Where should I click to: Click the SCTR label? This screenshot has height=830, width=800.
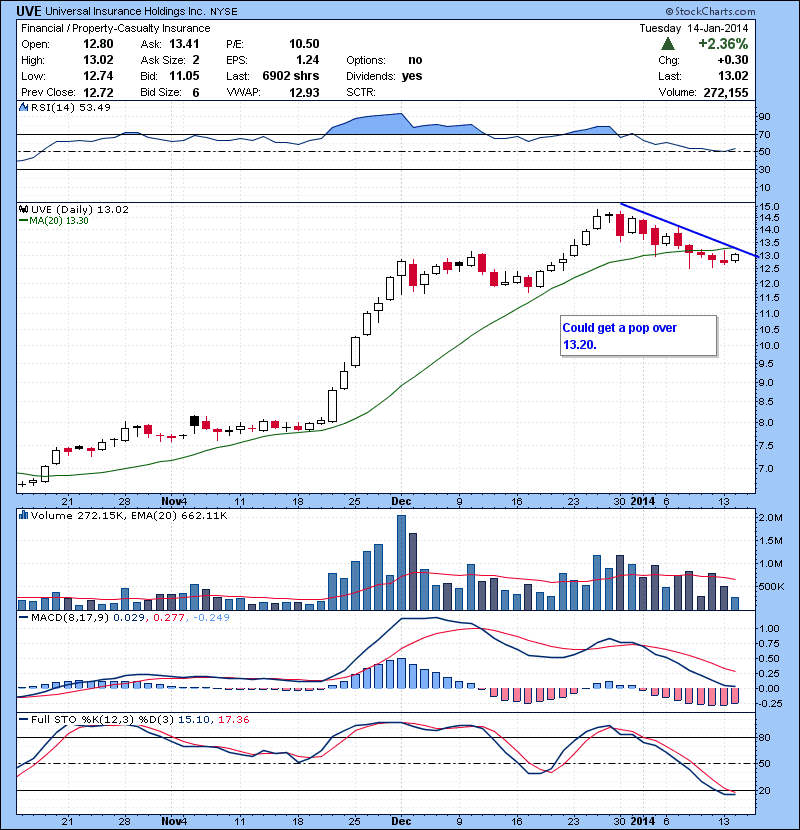[x=361, y=92]
